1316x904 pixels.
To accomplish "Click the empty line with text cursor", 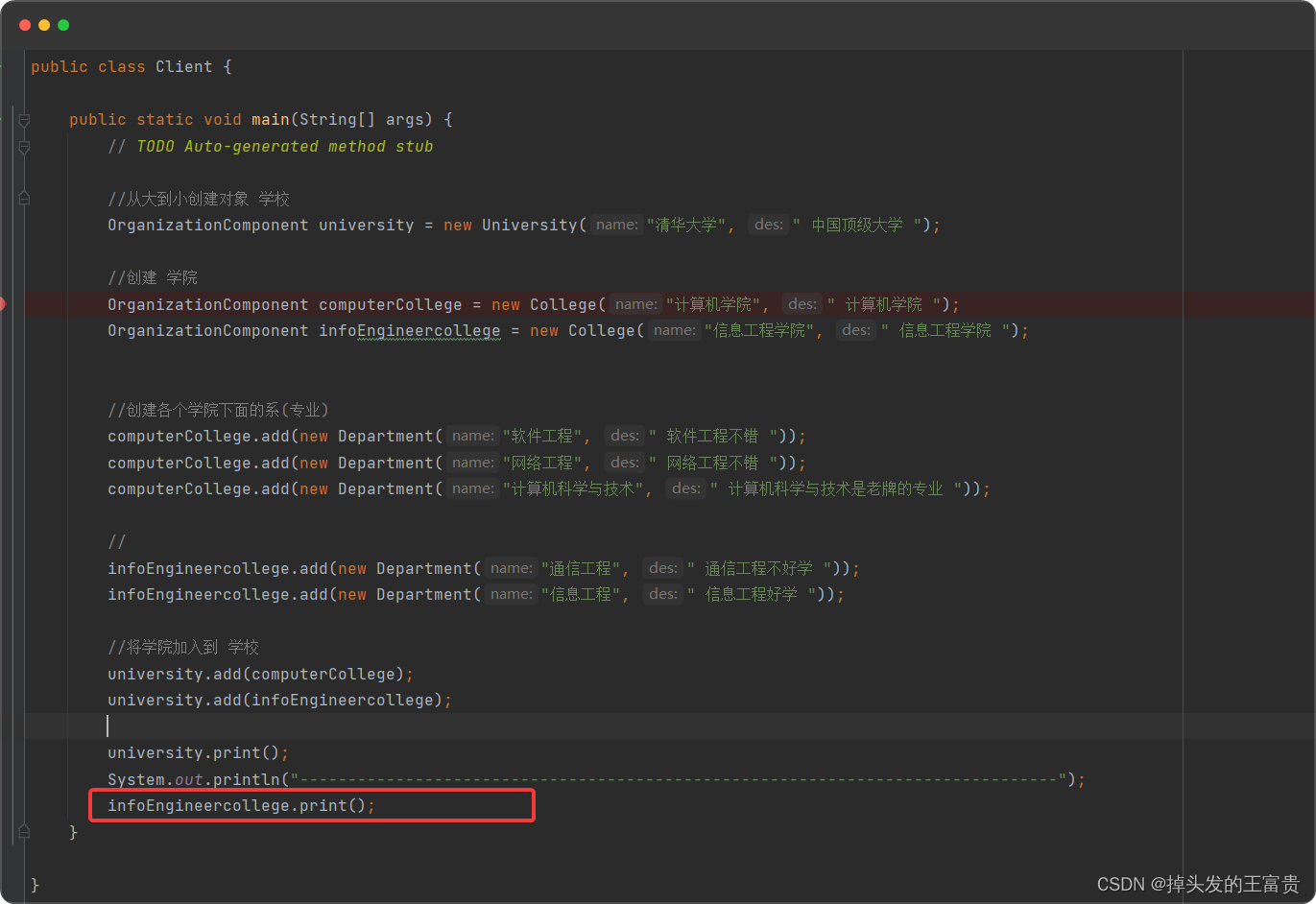I will [x=670, y=726].
